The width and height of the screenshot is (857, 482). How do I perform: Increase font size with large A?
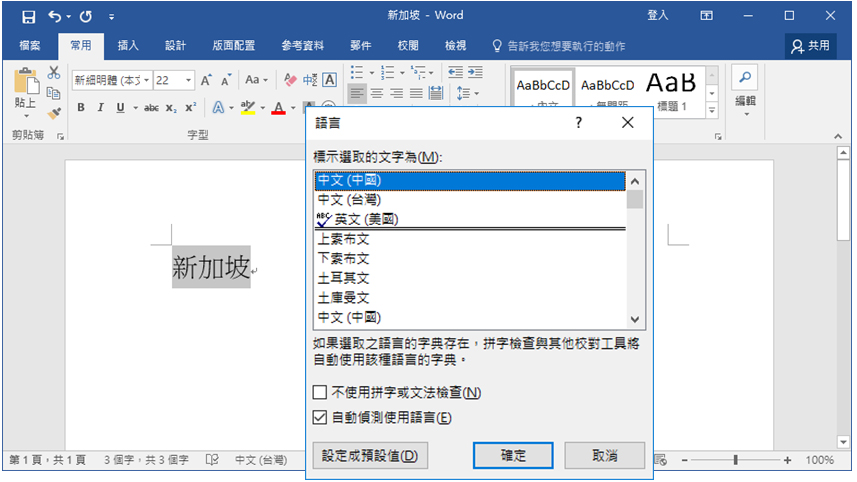pos(206,80)
